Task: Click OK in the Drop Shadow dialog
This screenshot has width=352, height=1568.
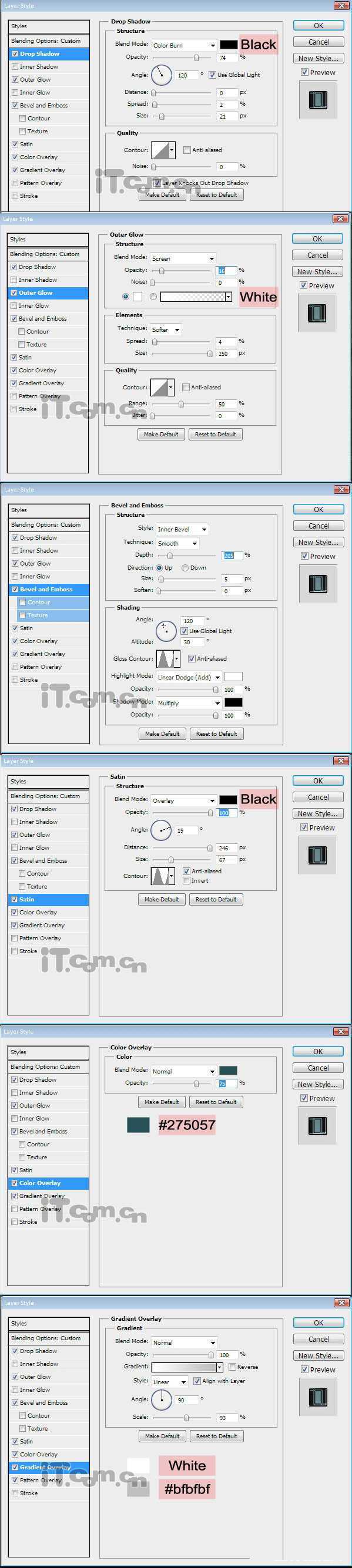Action: click(x=319, y=26)
